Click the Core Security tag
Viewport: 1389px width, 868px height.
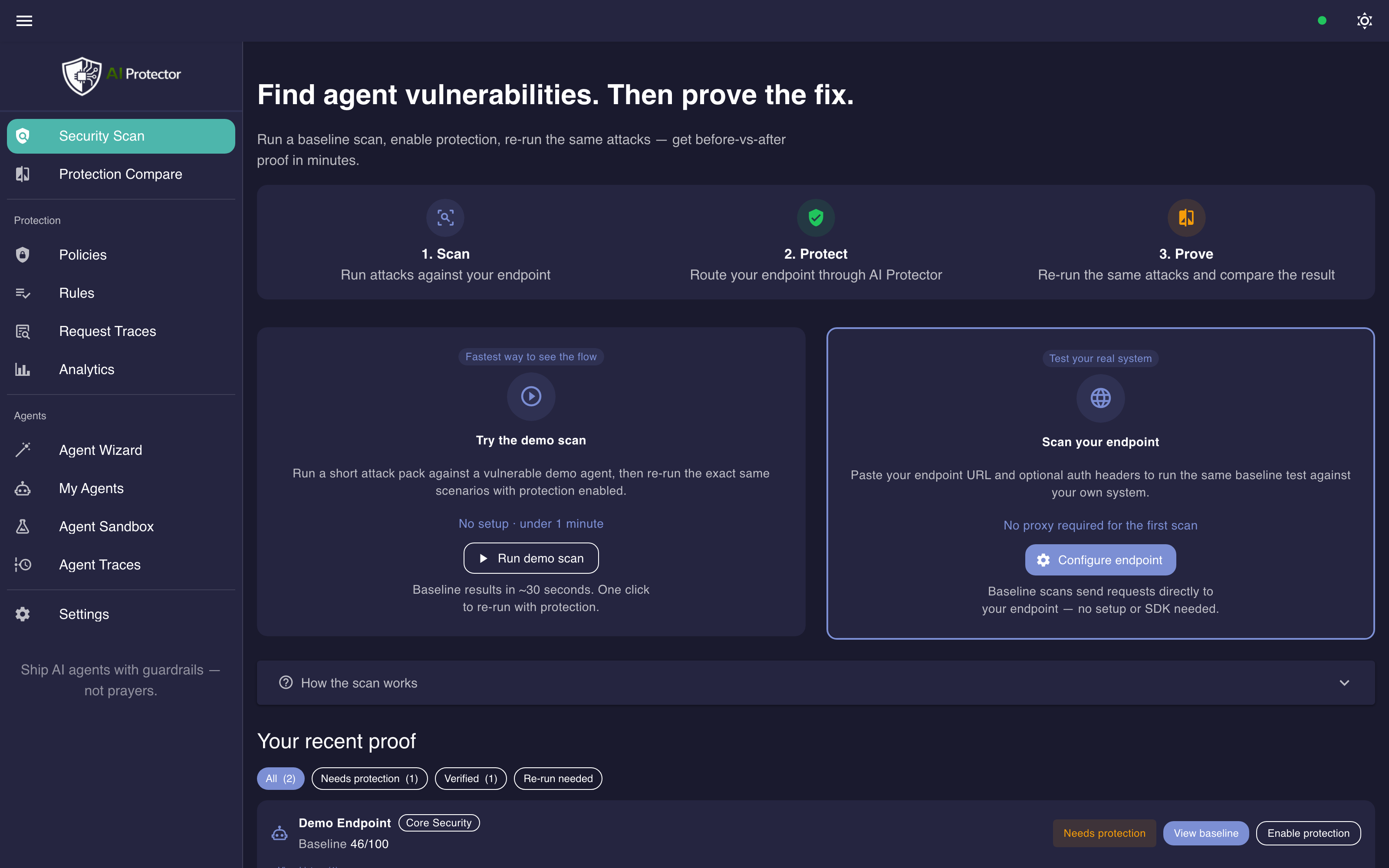point(438,823)
